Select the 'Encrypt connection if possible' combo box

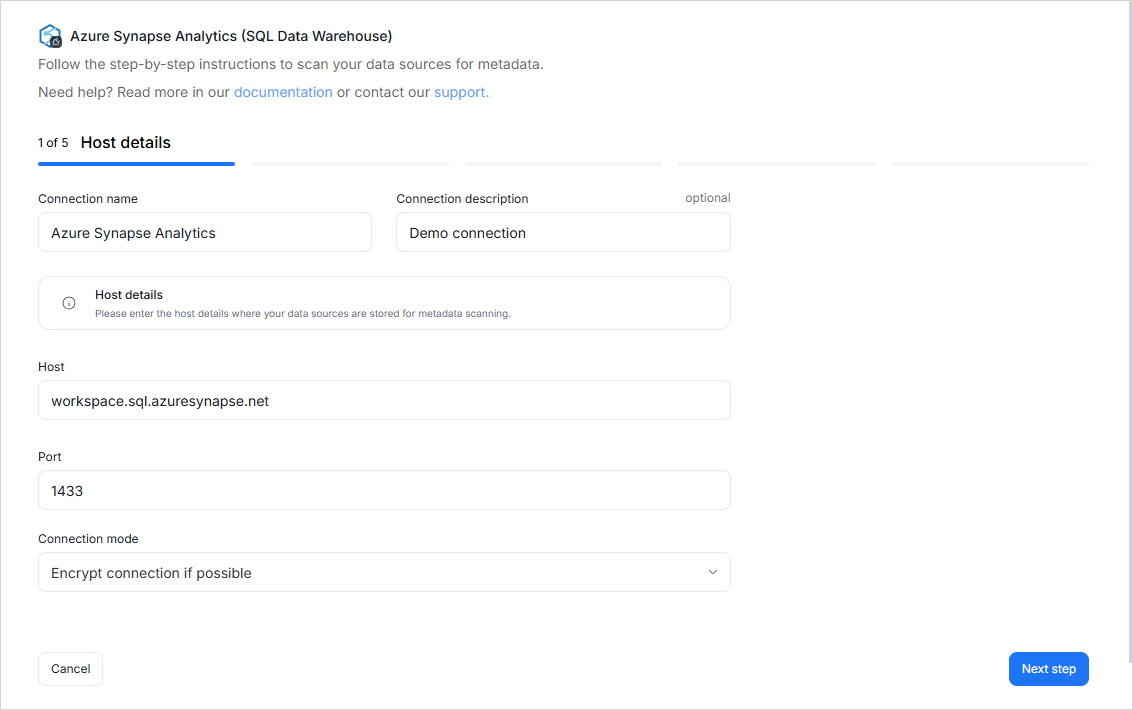point(384,572)
